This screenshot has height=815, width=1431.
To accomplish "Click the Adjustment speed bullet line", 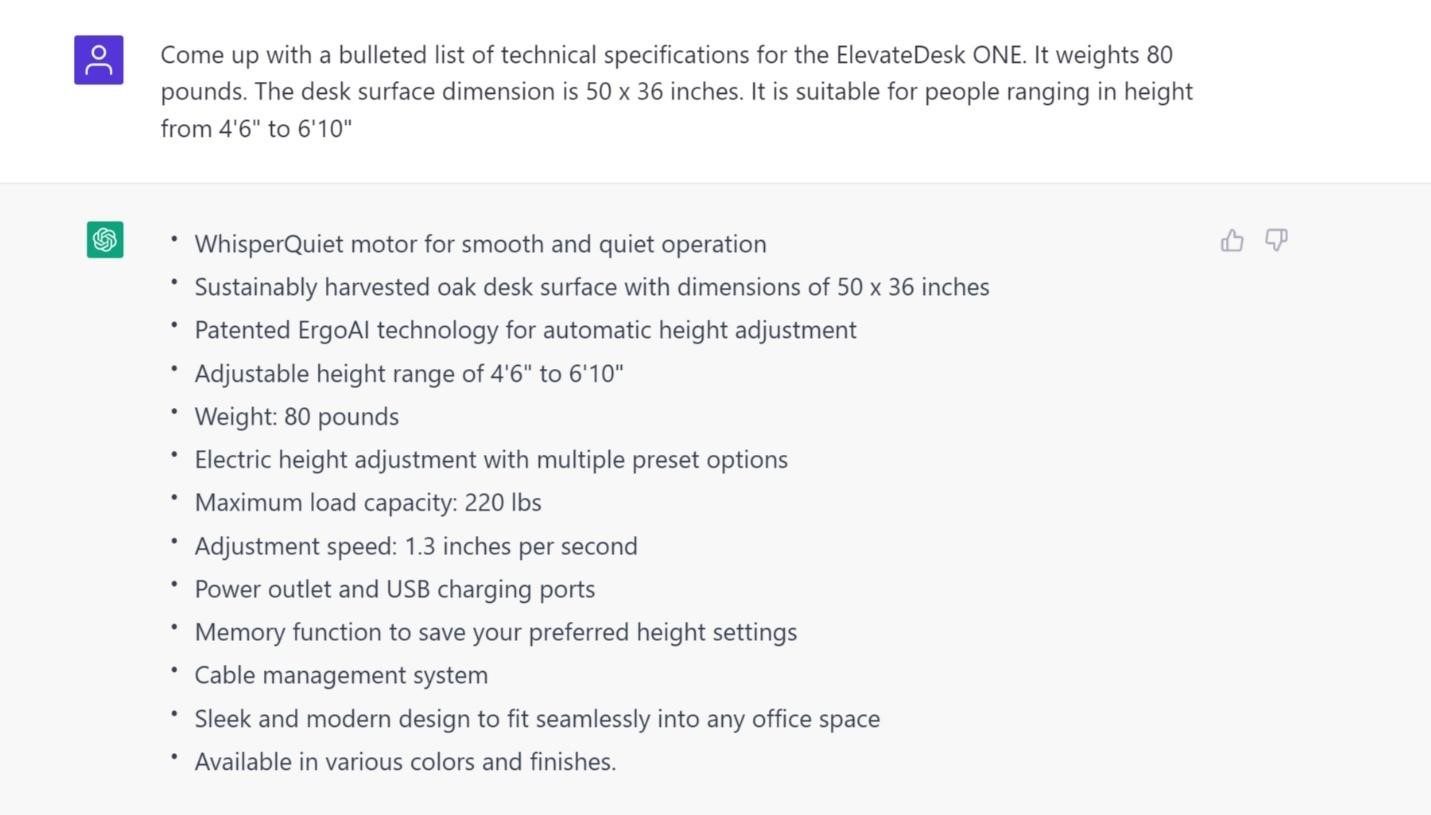I will (416, 546).
